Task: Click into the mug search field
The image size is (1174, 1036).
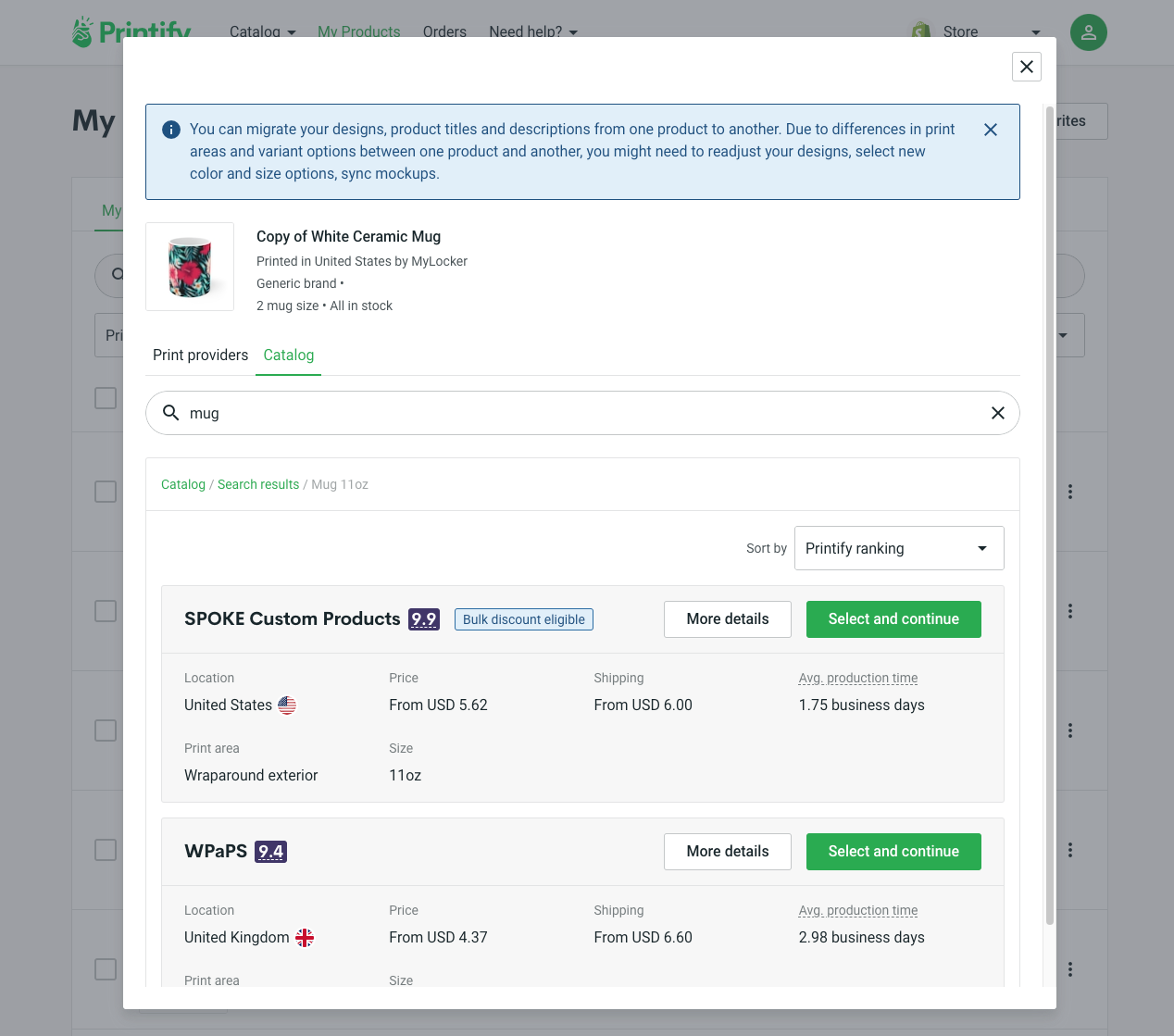Action: 582,413
